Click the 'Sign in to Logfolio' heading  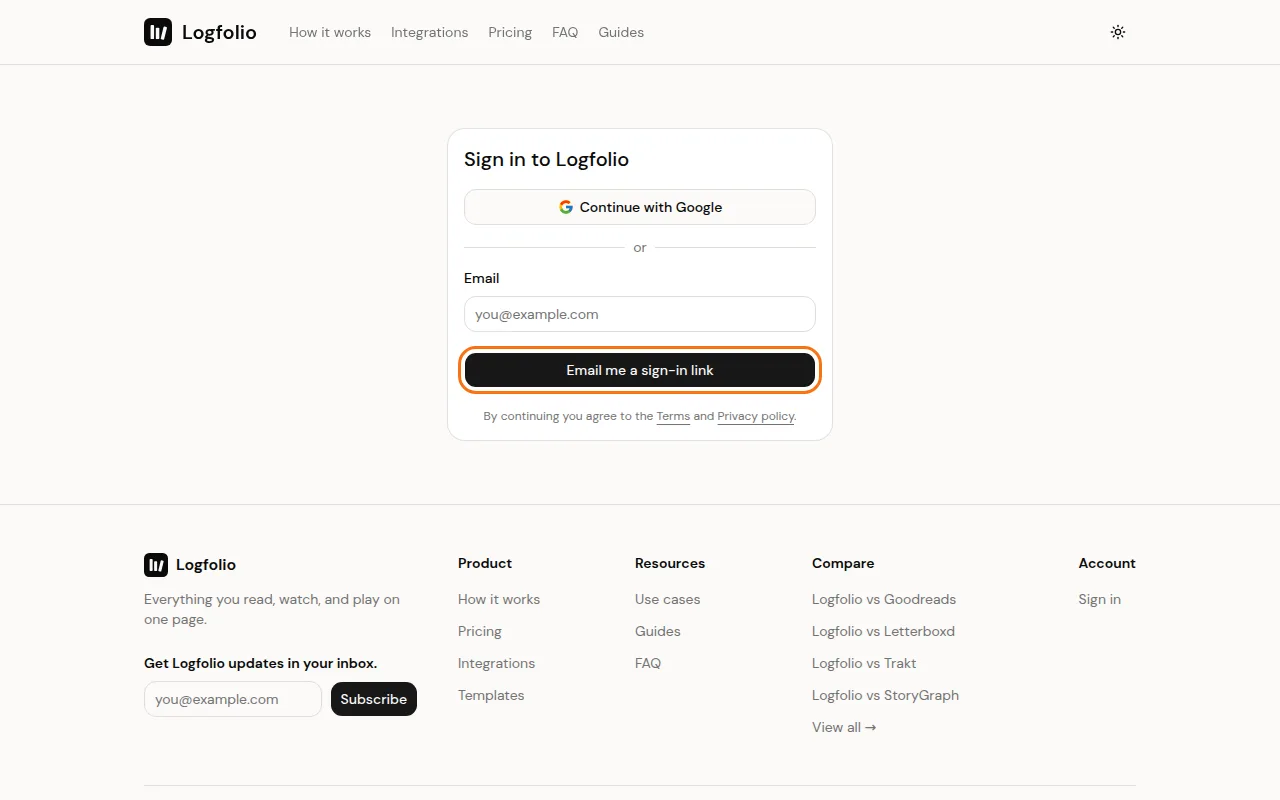click(x=546, y=159)
